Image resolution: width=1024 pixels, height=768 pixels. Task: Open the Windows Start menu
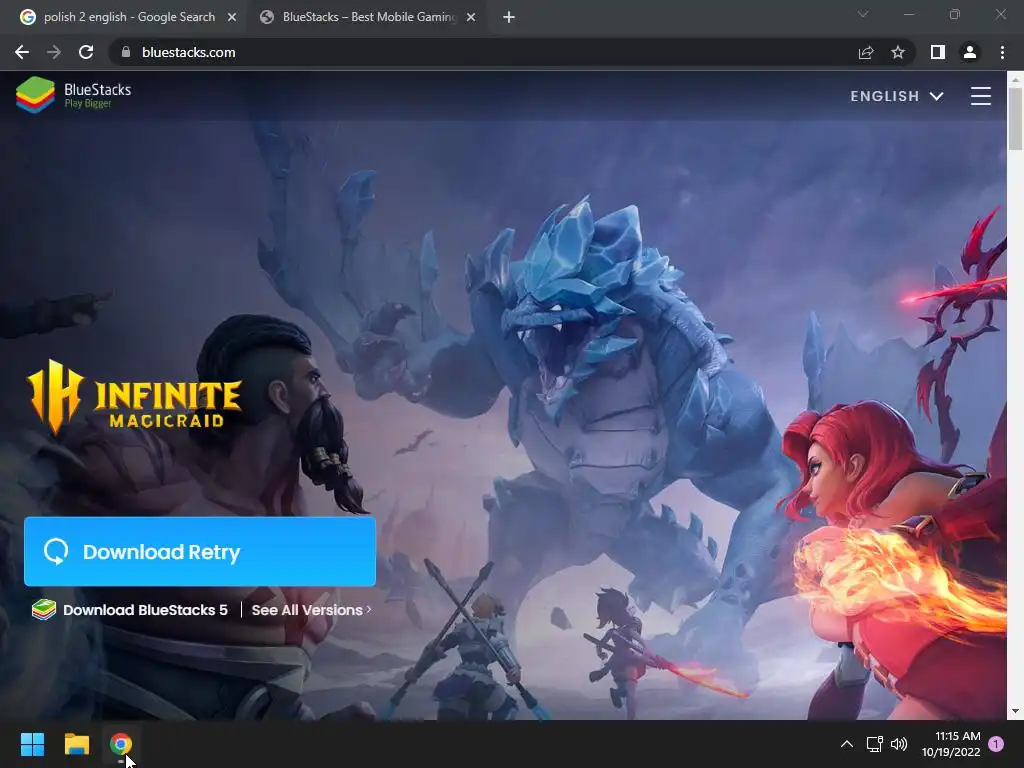(x=32, y=744)
